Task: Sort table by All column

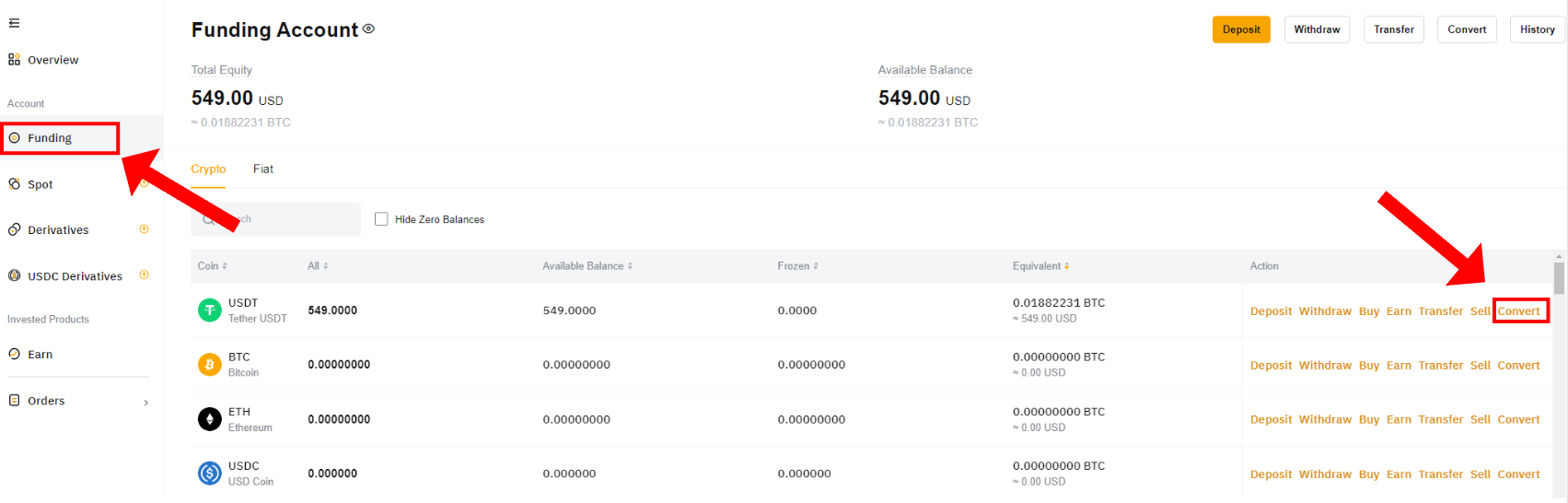Action: point(318,266)
